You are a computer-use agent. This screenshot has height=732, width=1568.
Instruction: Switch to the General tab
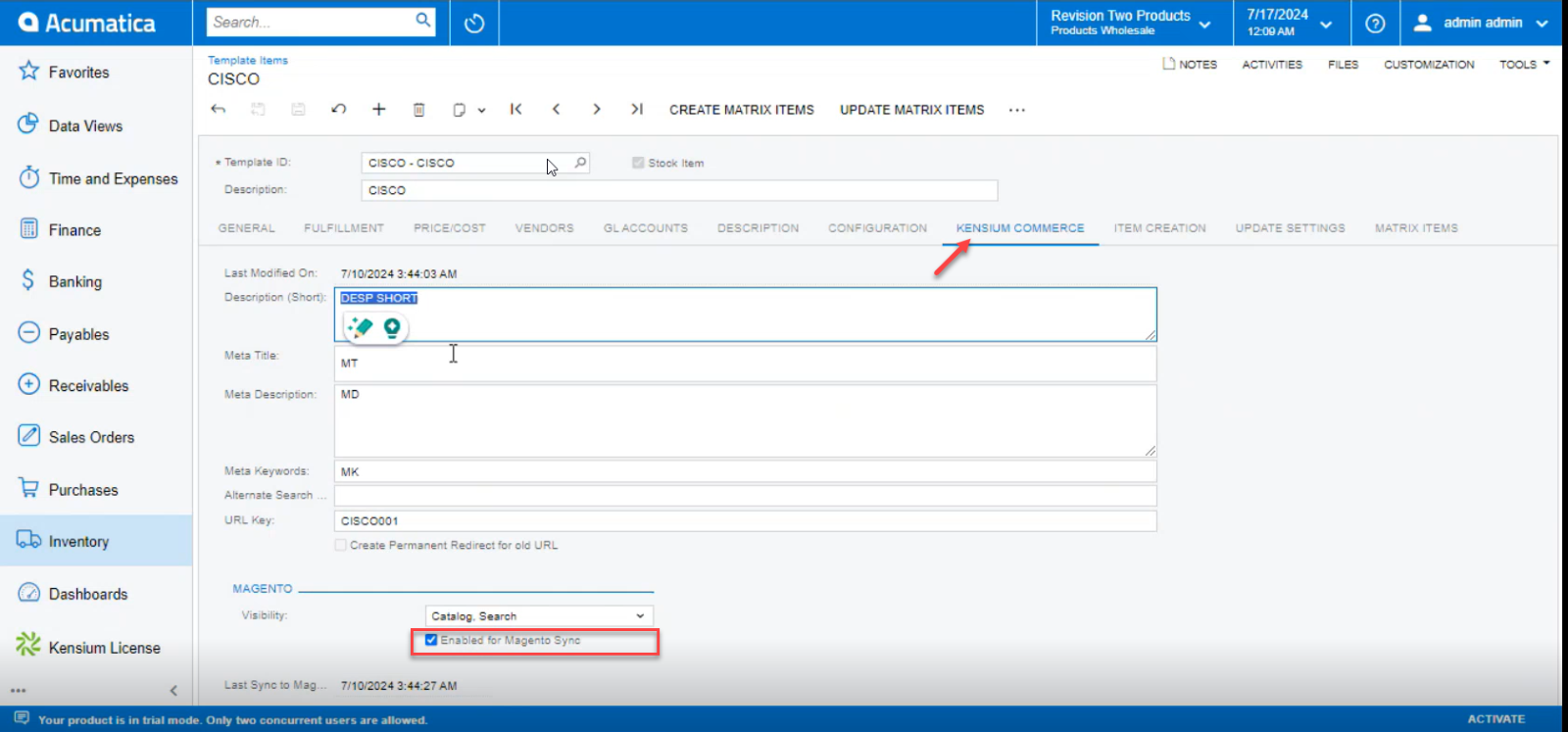(x=247, y=228)
